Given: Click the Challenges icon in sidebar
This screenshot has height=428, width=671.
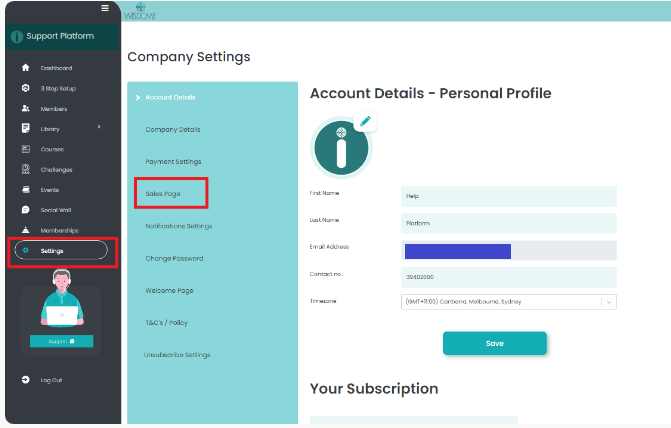Looking at the screenshot, I should (25, 169).
